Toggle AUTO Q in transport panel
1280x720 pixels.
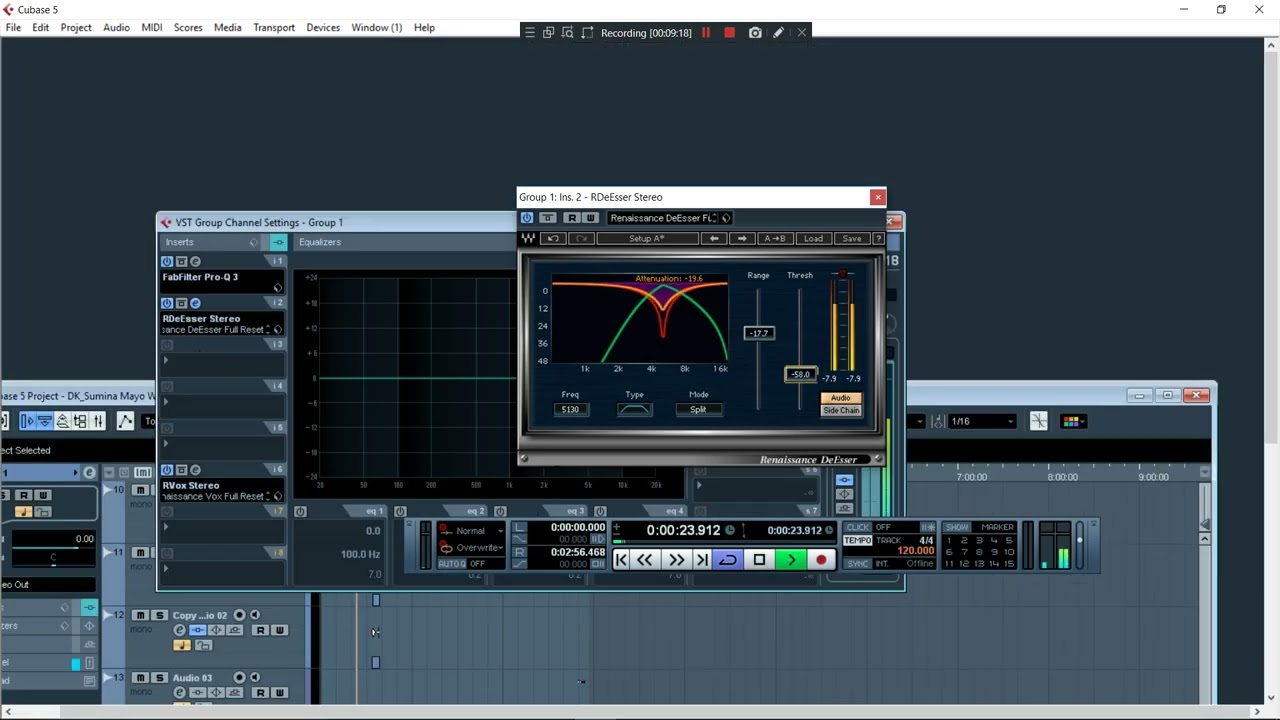coord(453,564)
